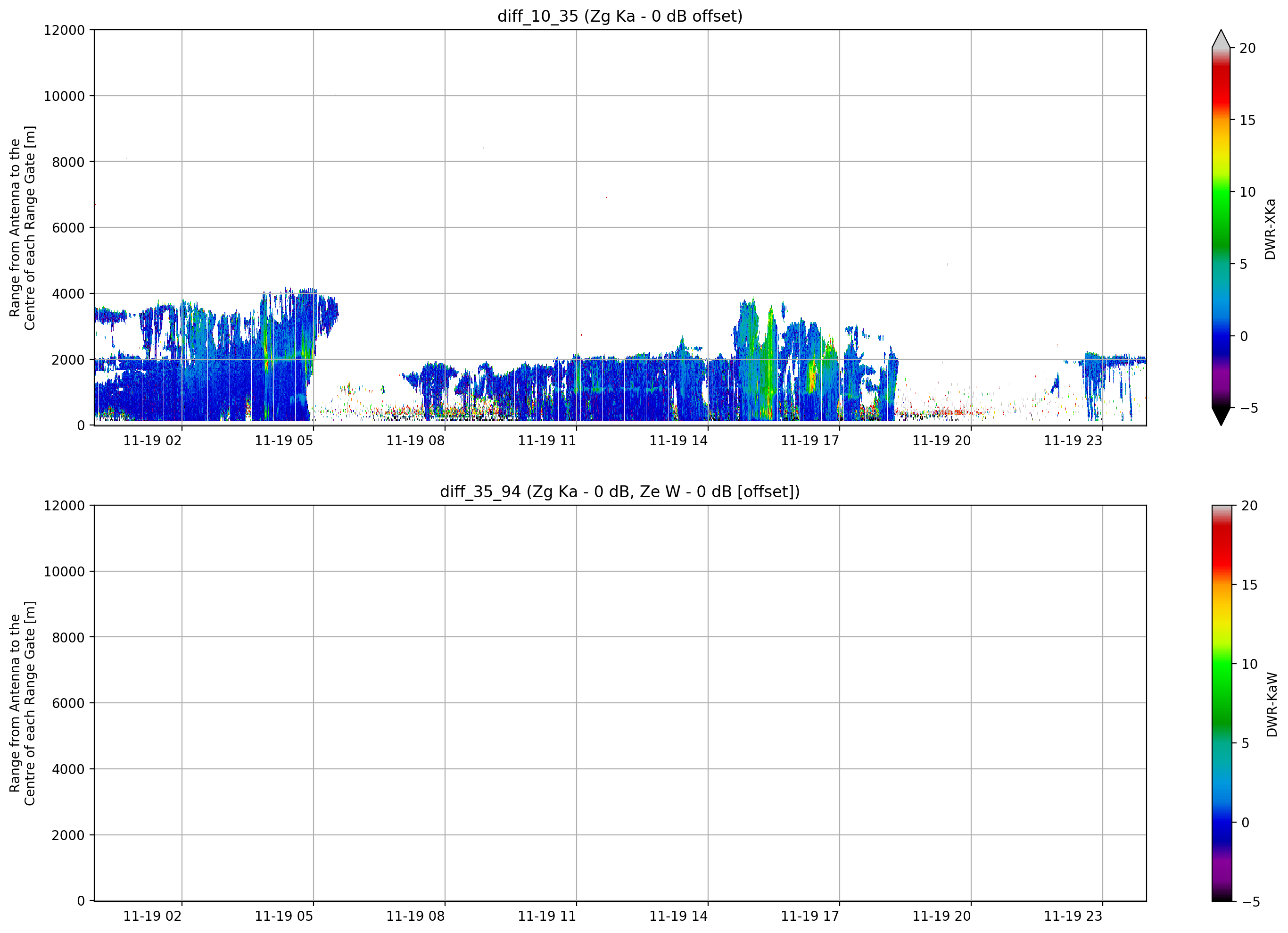Click the 12000 y-axis label of top plot
The width and height of the screenshot is (1288, 933).
(x=64, y=30)
